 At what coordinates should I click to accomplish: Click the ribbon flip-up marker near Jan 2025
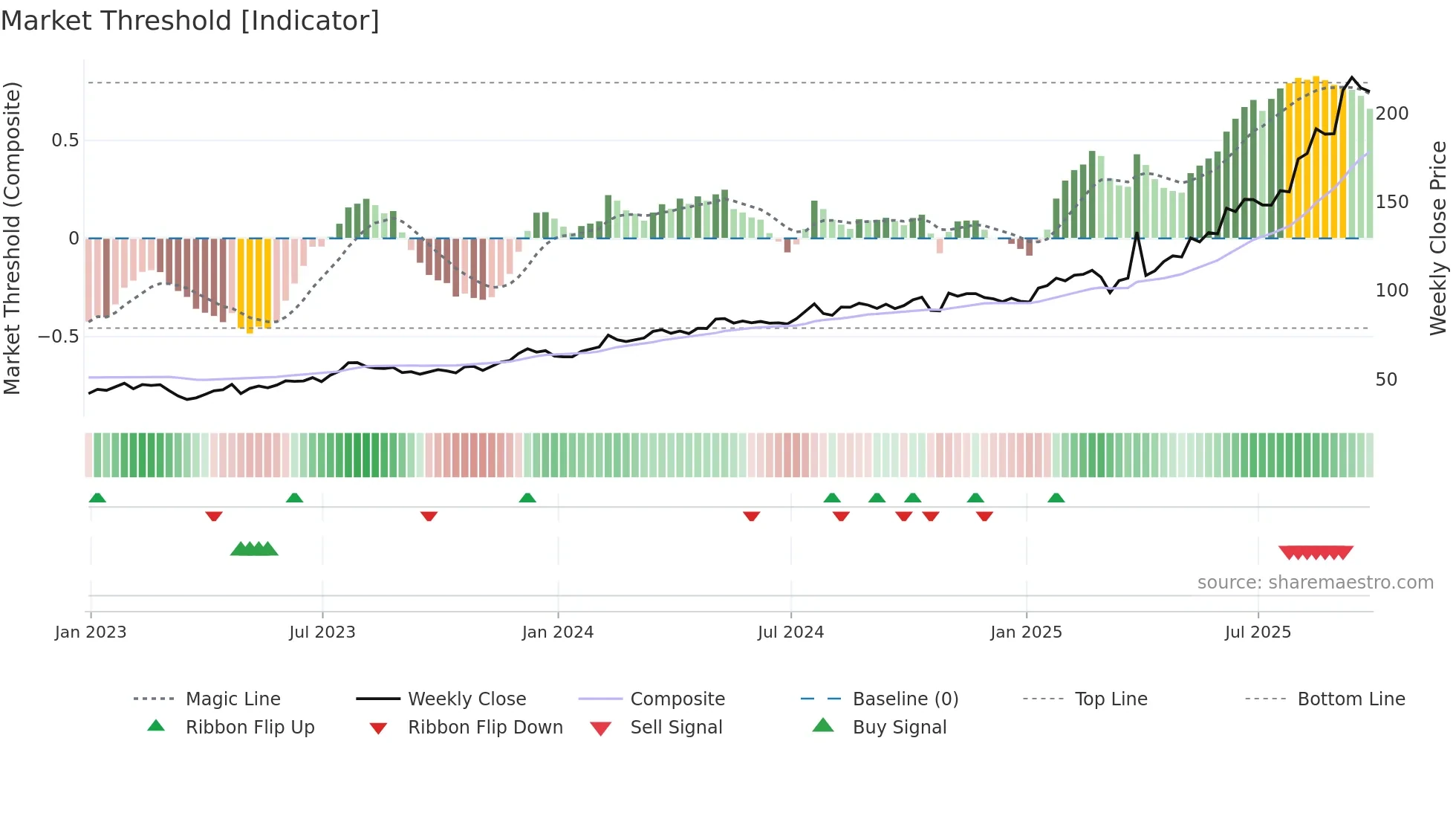coord(1056,498)
